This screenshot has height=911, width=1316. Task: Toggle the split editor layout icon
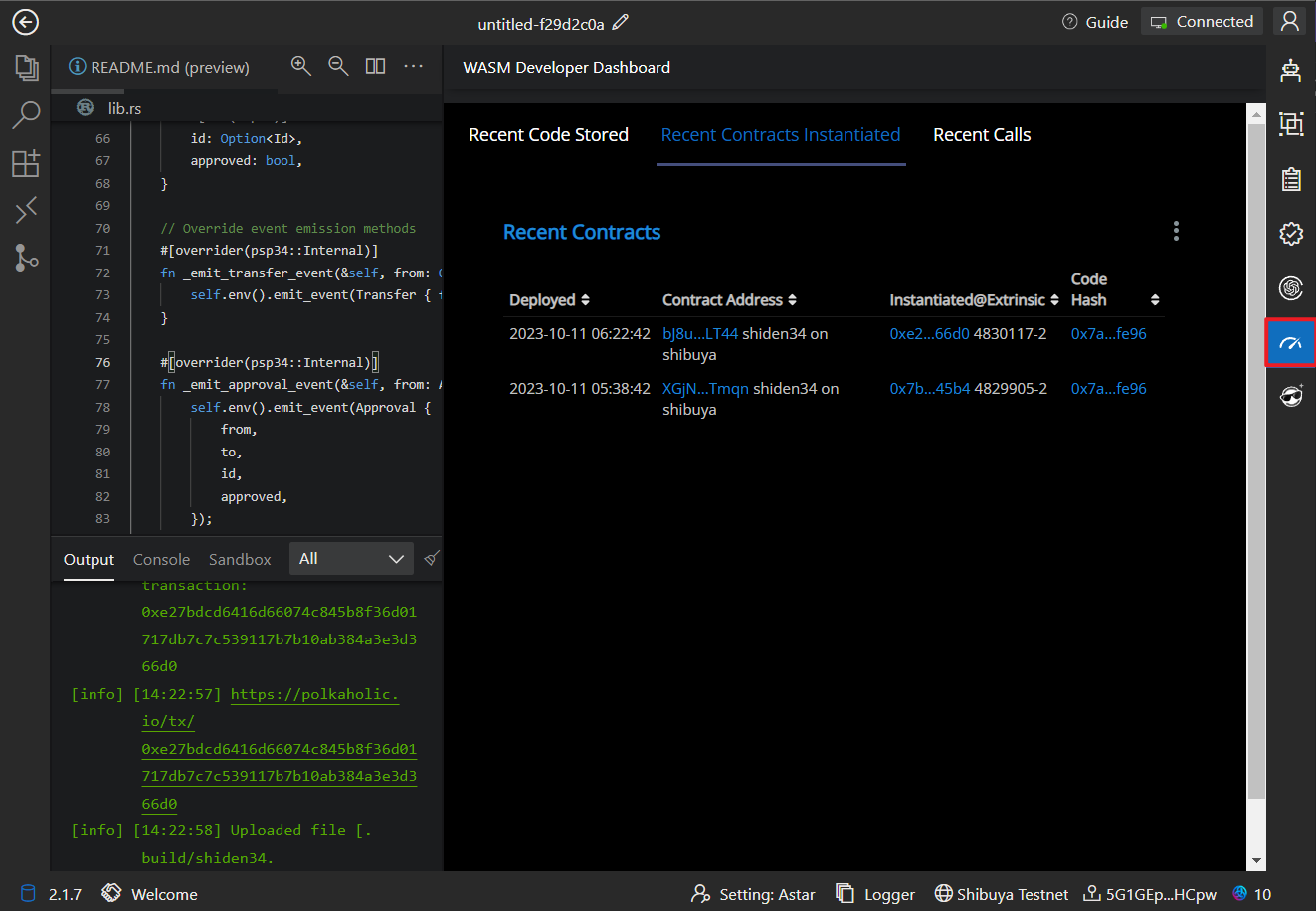coord(375,66)
